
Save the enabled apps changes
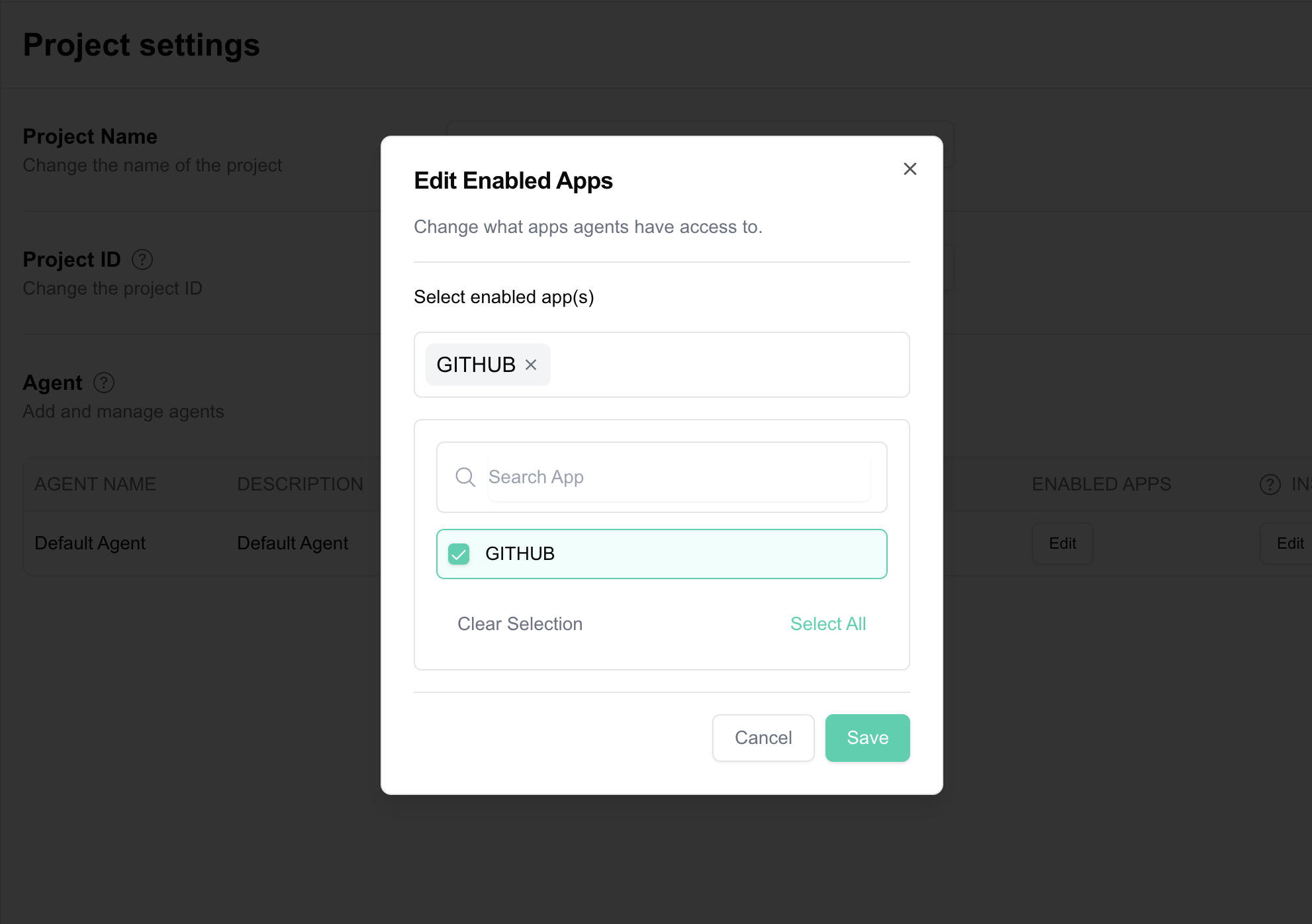point(867,738)
